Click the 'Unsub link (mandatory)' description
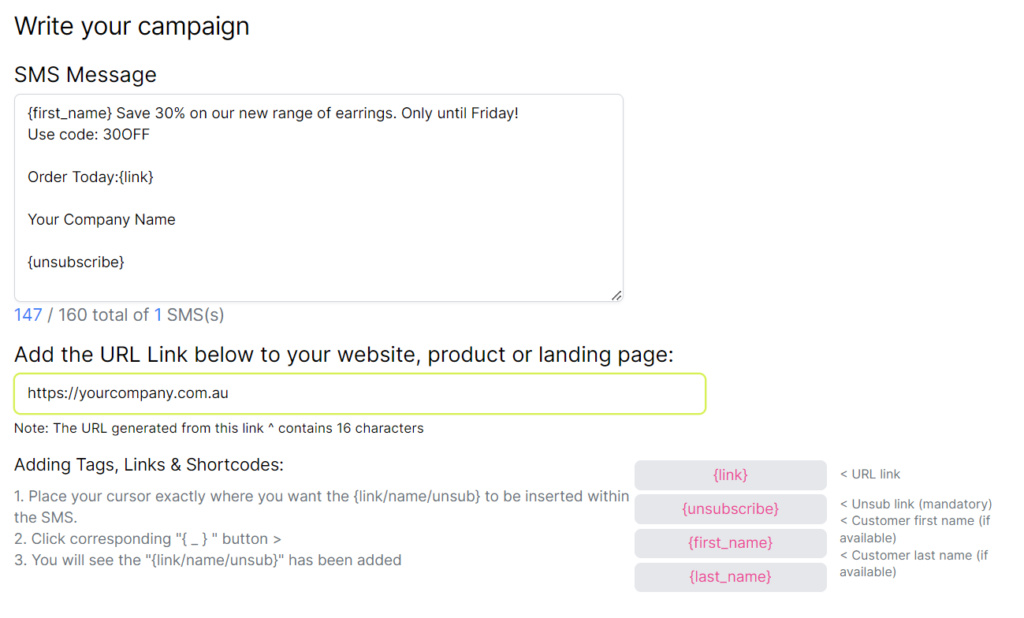 (915, 504)
